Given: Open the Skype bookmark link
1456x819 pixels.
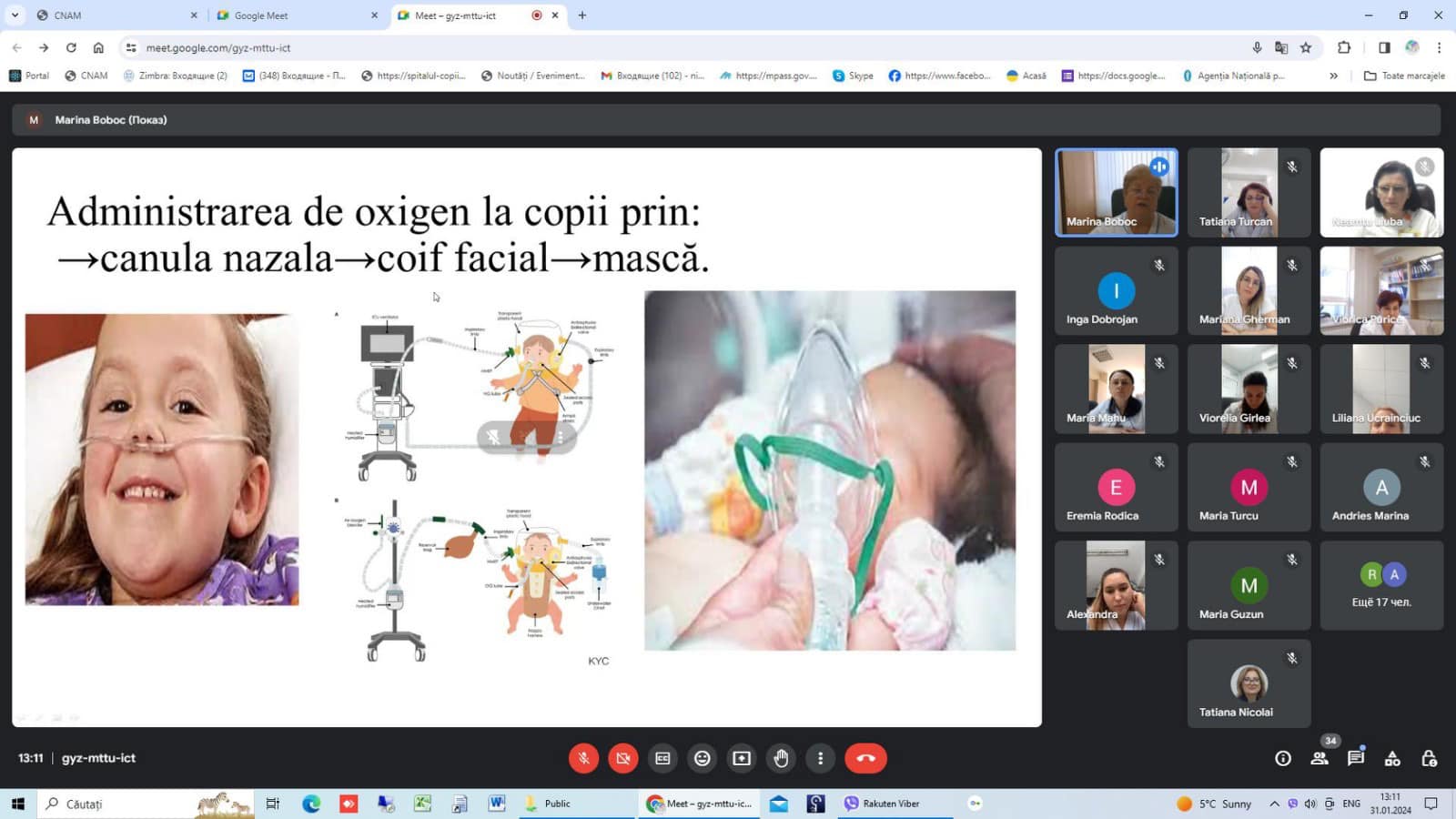Looking at the screenshot, I should tap(853, 76).
